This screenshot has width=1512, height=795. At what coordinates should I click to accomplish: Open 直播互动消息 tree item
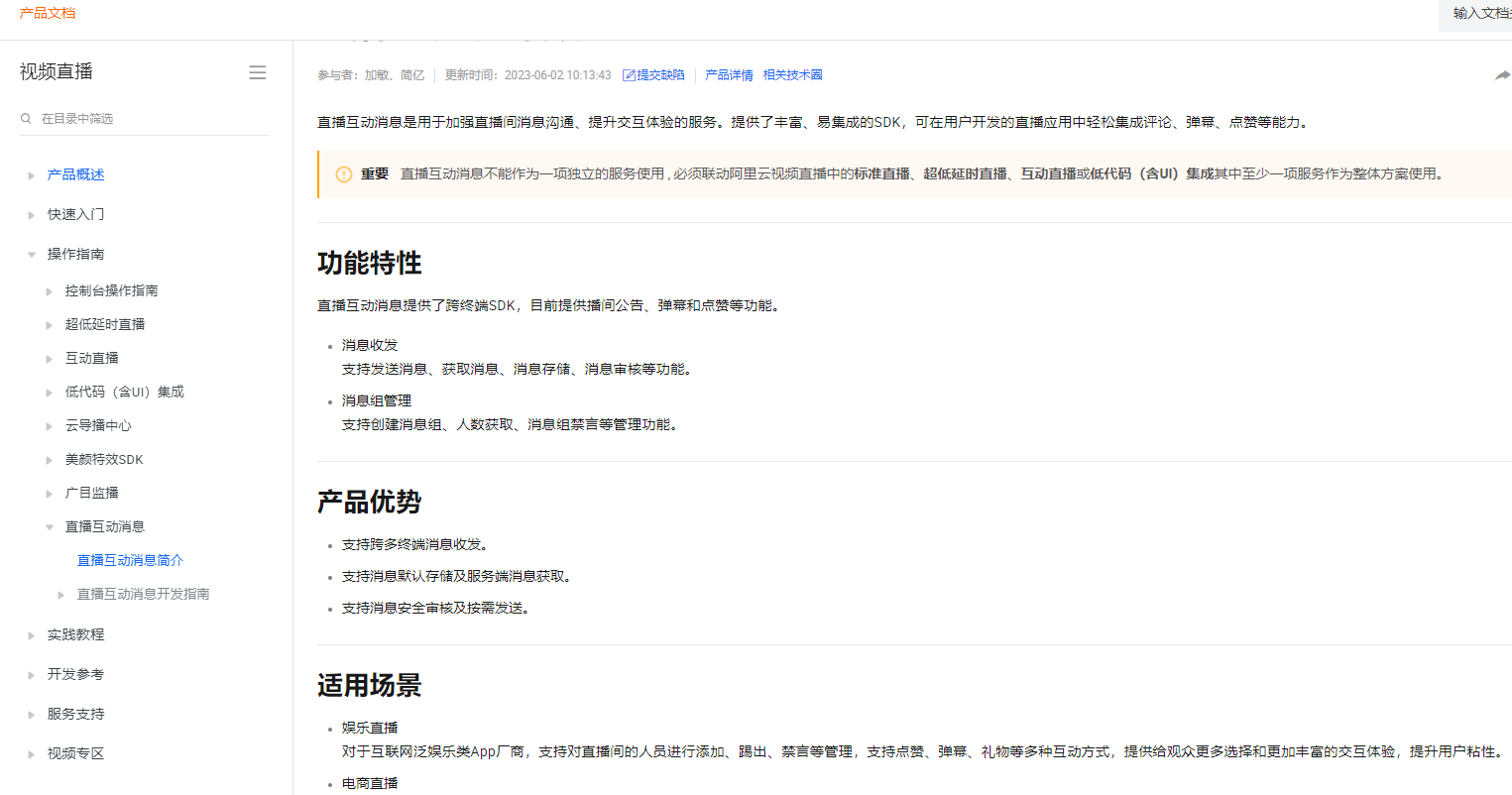105,526
